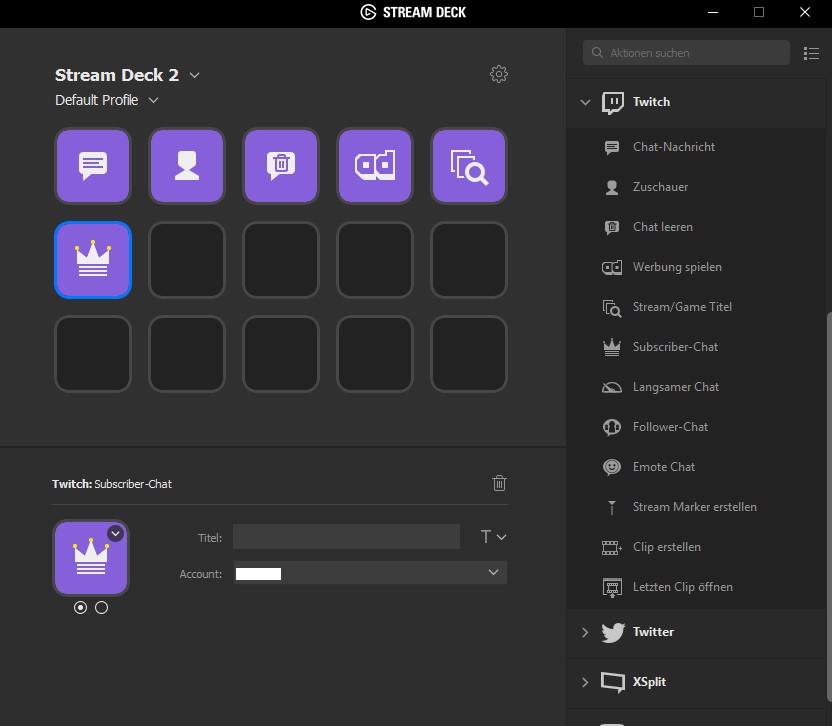The width and height of the screenshot is (832, 726).
Task: Click the Clip erstellen film icon
Action: tap(612, 547)
